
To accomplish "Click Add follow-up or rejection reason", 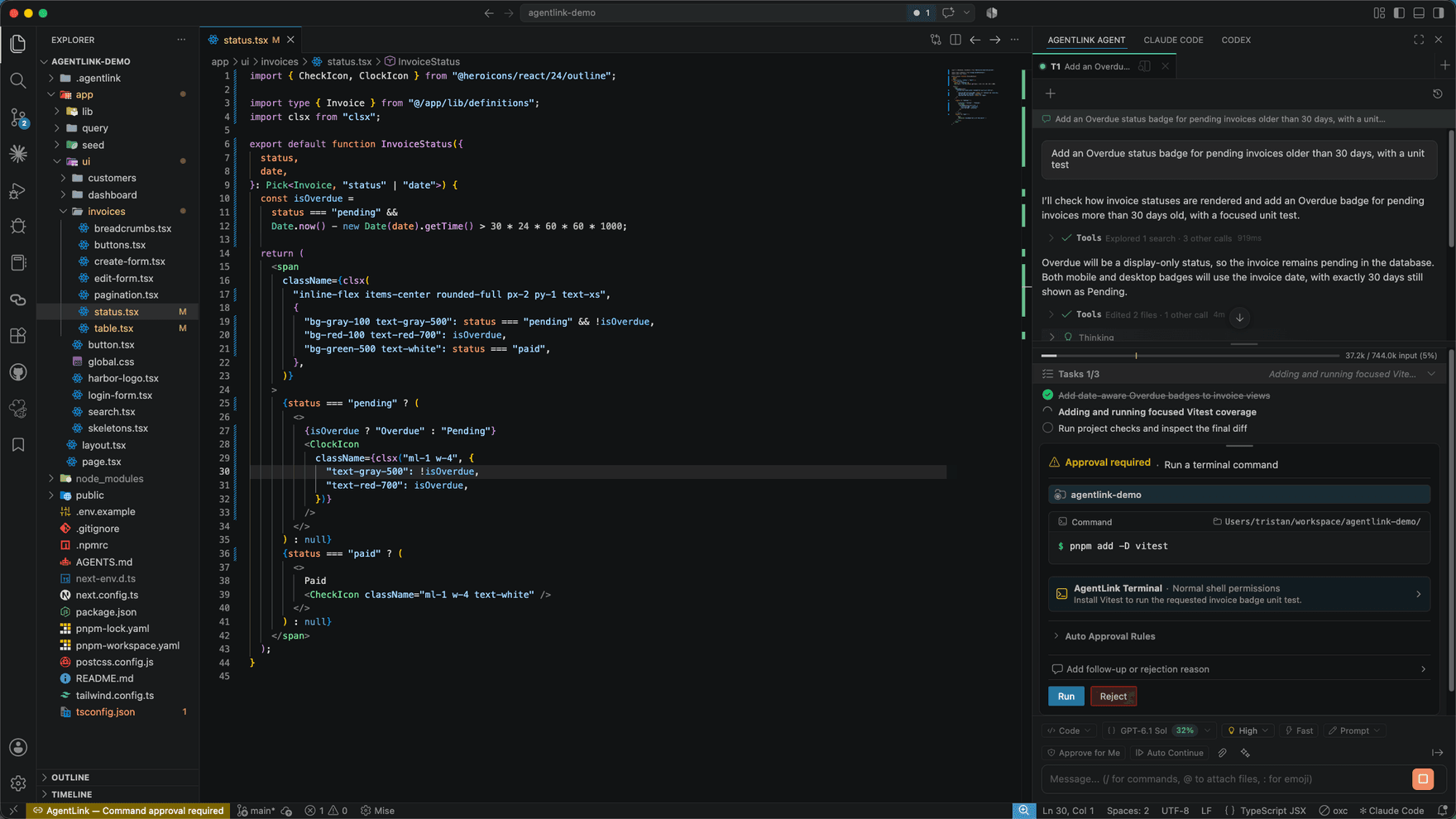I will point(1239,669).
